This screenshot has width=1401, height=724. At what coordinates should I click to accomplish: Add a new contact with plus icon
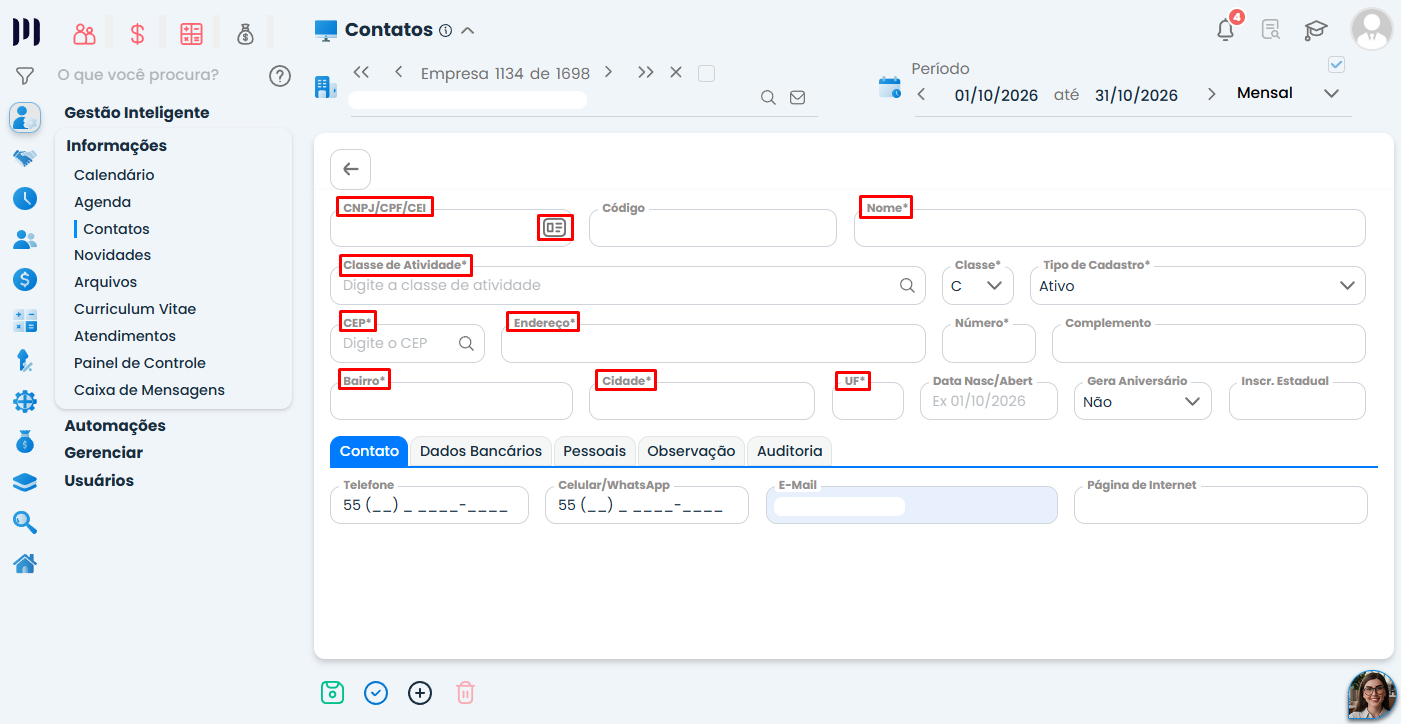(420, 692)
